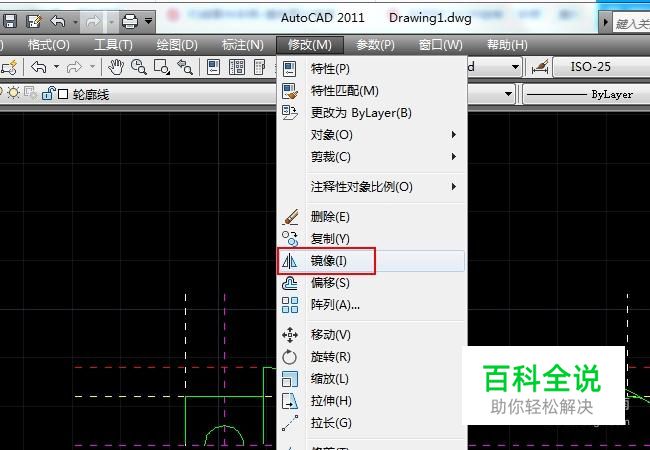
Task: Toggle the layer lock padlock icon
Action: (x=49, y=94)
